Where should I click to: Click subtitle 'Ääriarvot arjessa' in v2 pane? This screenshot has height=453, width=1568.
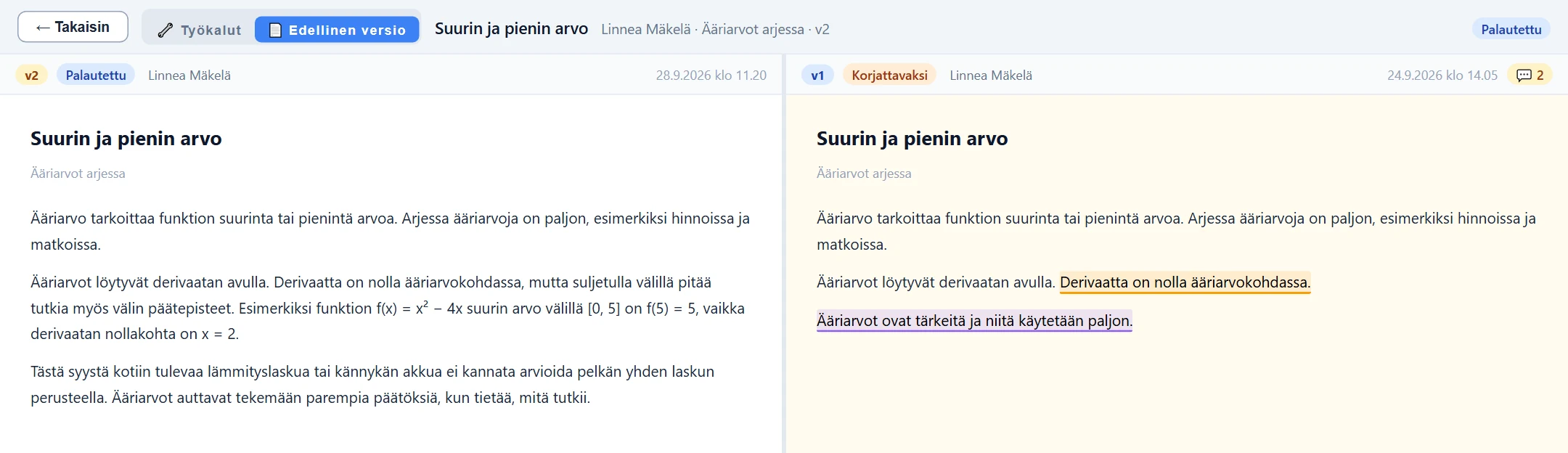click(x=78, y=173)
